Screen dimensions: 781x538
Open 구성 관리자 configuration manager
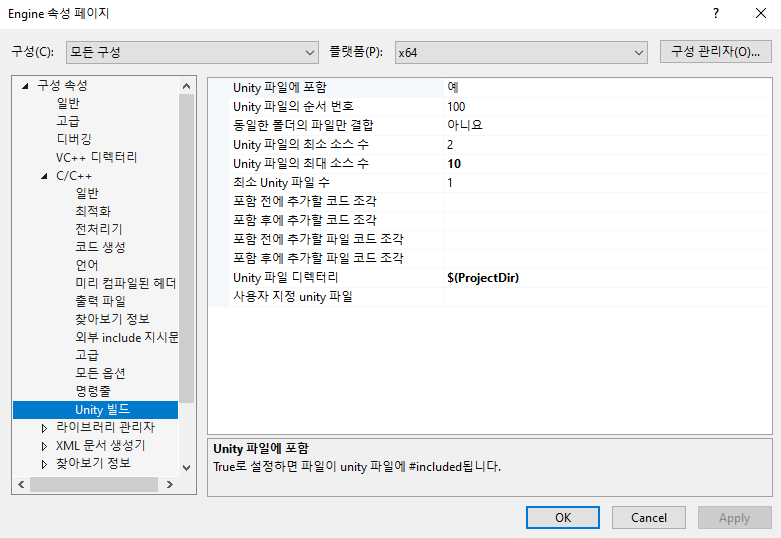(715, 51)
